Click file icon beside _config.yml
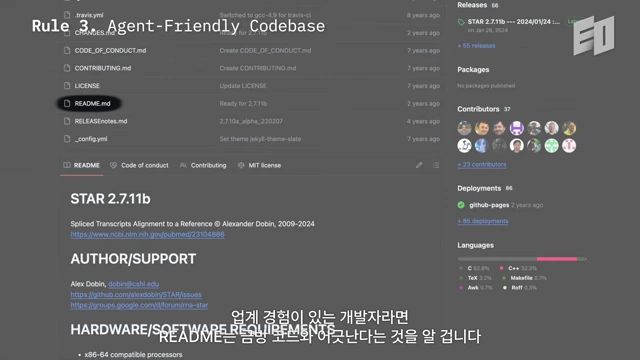640x360 pixels. [67, 139]
